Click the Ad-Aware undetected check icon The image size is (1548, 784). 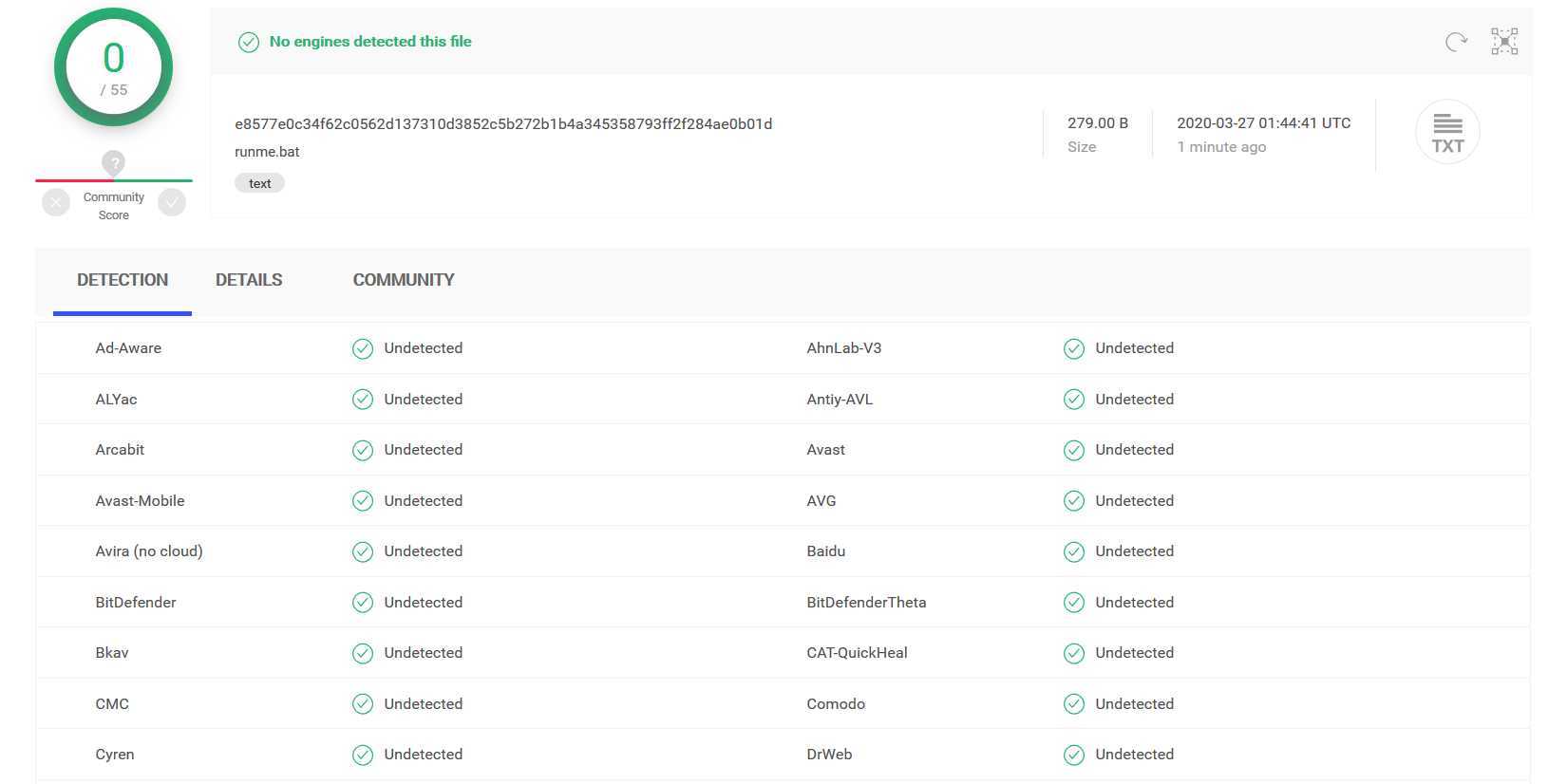tap(363, 348)
